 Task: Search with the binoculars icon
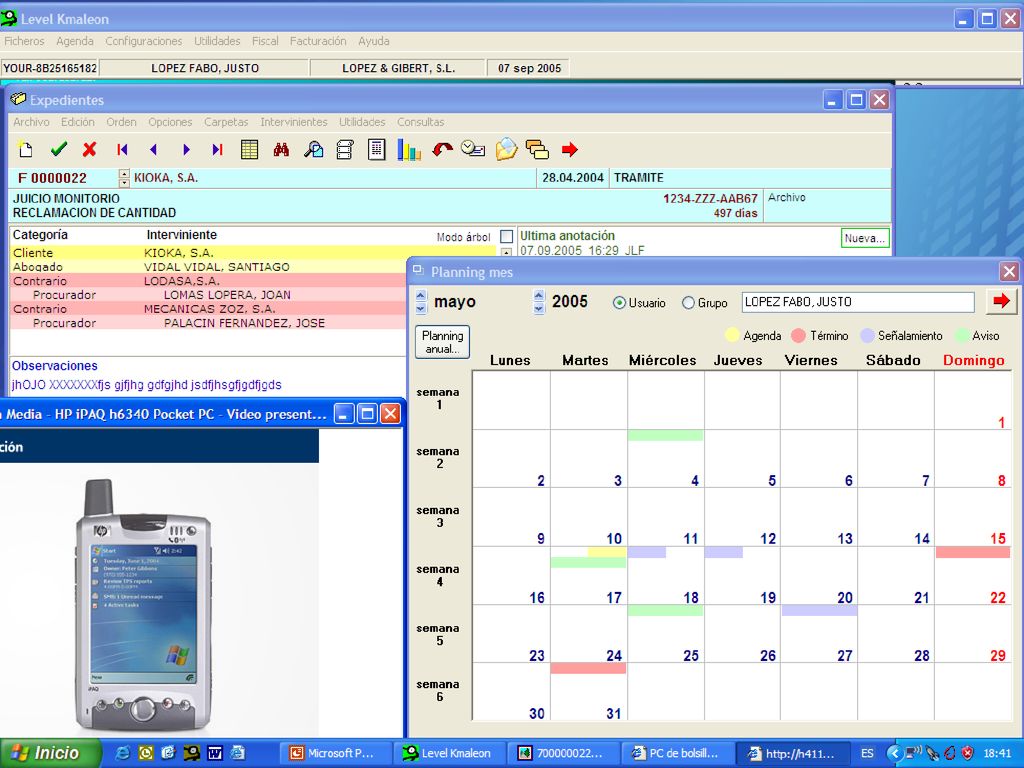pyautogui.click(x=281, y=150)
